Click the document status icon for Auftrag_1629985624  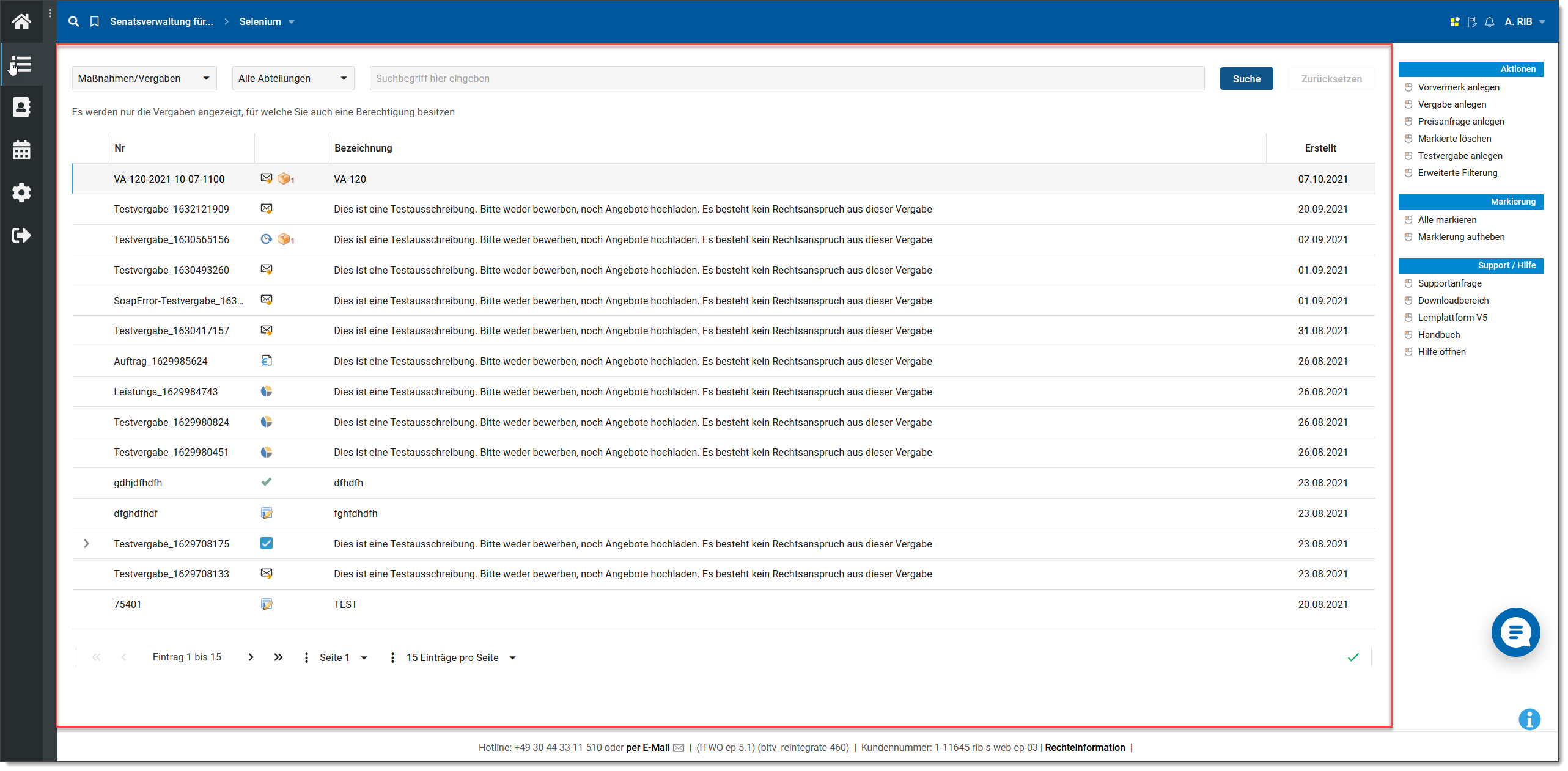coord(266,360)
